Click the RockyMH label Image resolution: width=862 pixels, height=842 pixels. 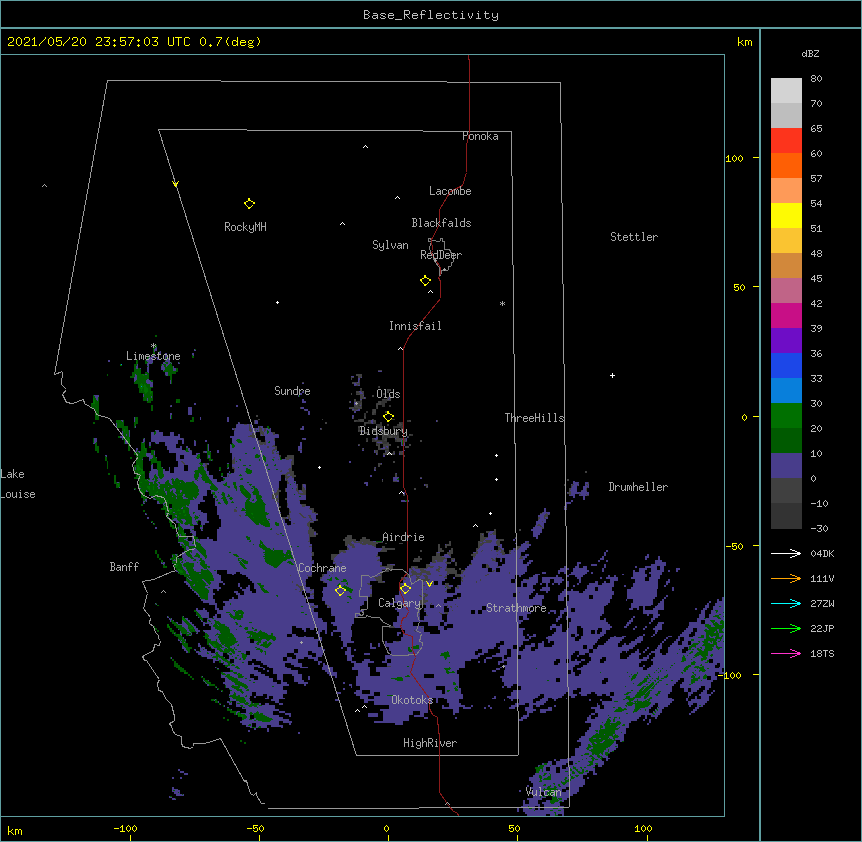(245, 227)
